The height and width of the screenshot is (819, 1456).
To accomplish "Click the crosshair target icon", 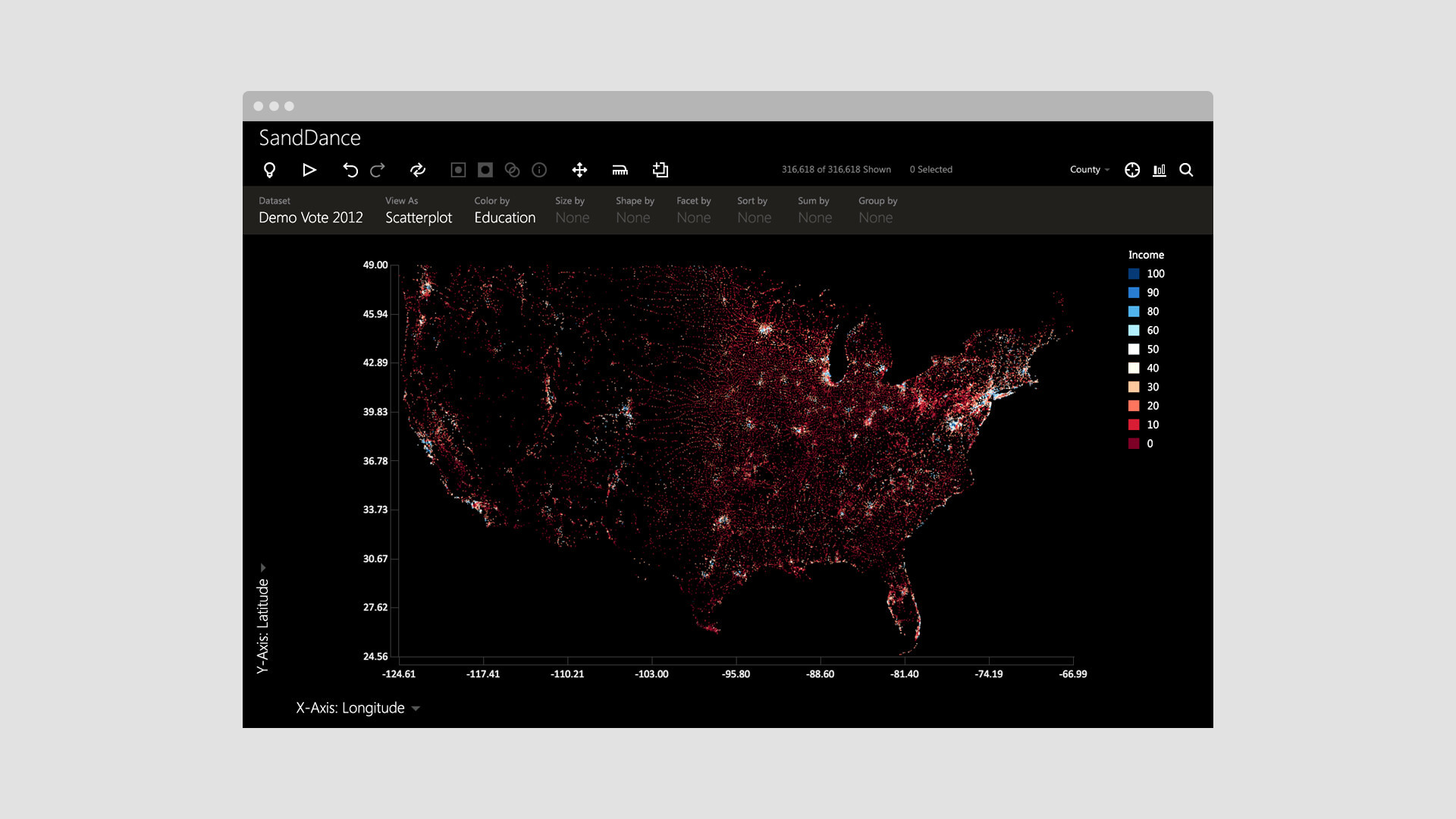I will (x=1132, y=170).
